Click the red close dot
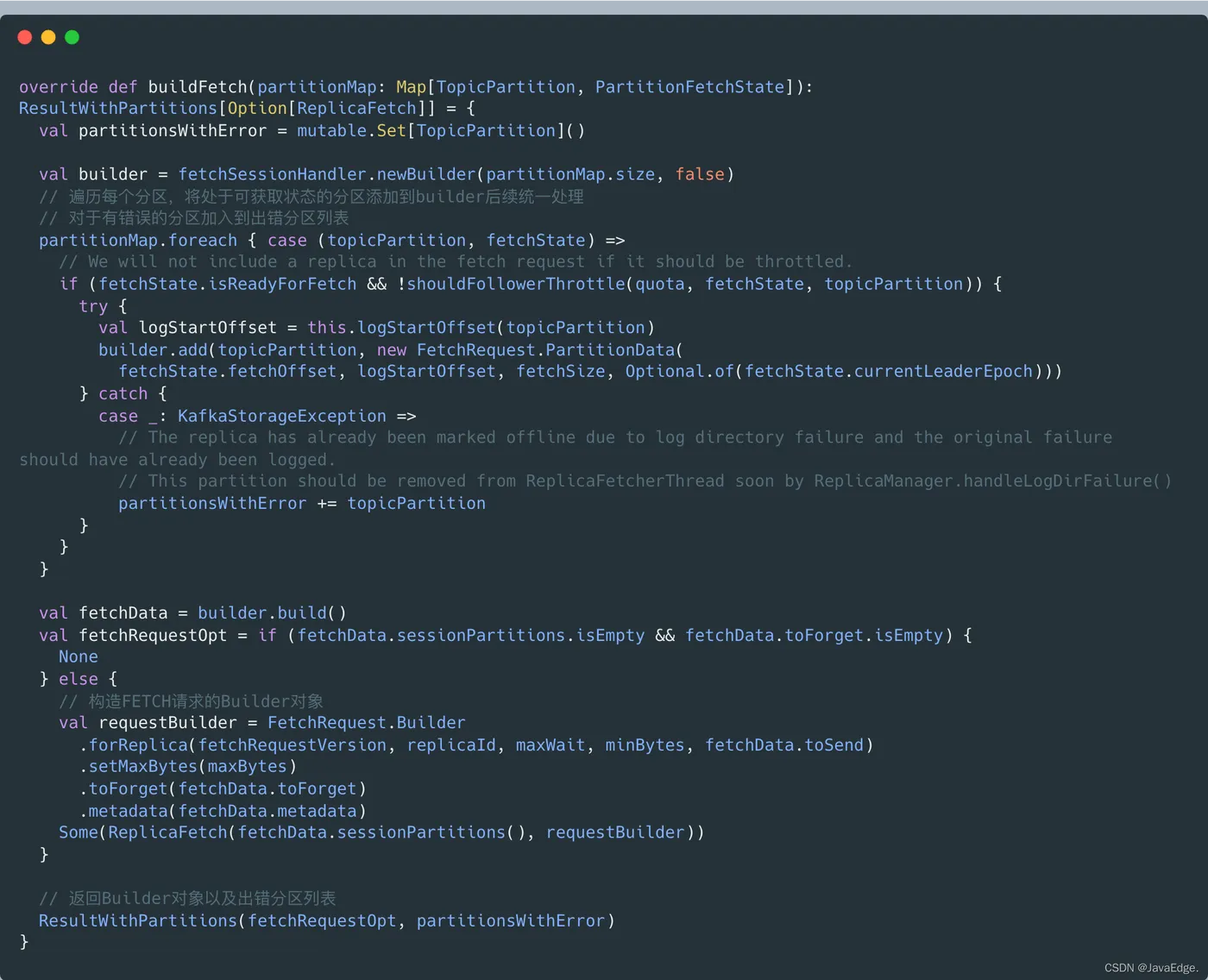 click(x=25, y=37)
